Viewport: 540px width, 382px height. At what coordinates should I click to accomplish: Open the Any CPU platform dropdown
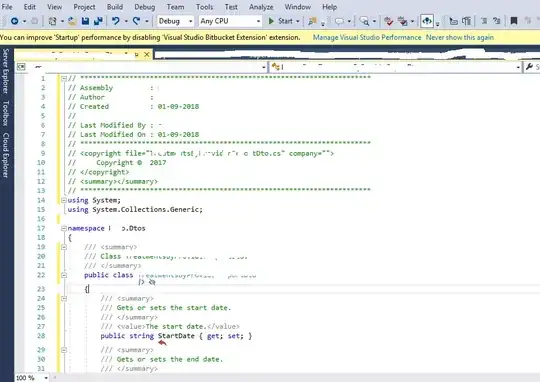230,21
